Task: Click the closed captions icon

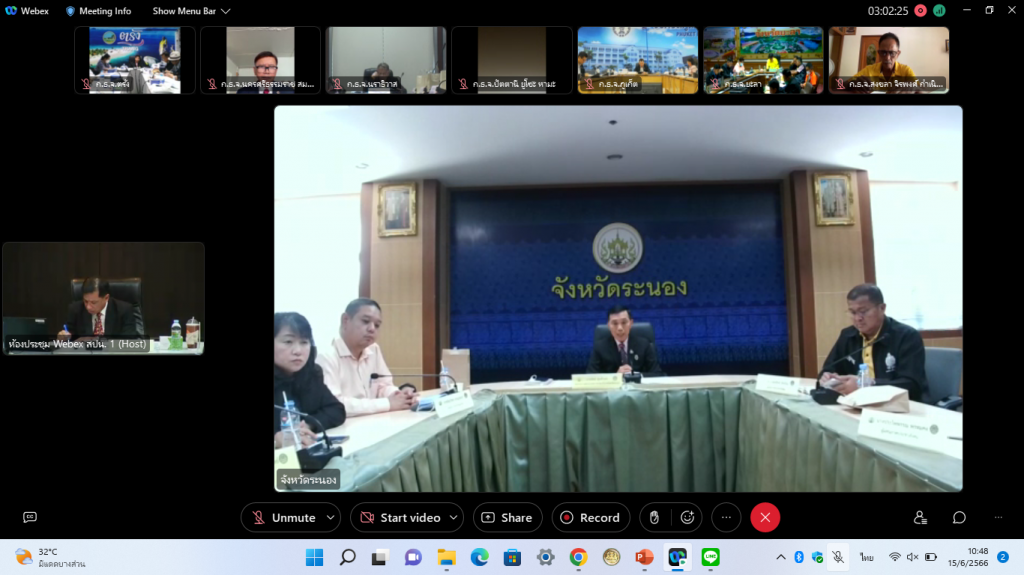Action: (x=30, y=517)
